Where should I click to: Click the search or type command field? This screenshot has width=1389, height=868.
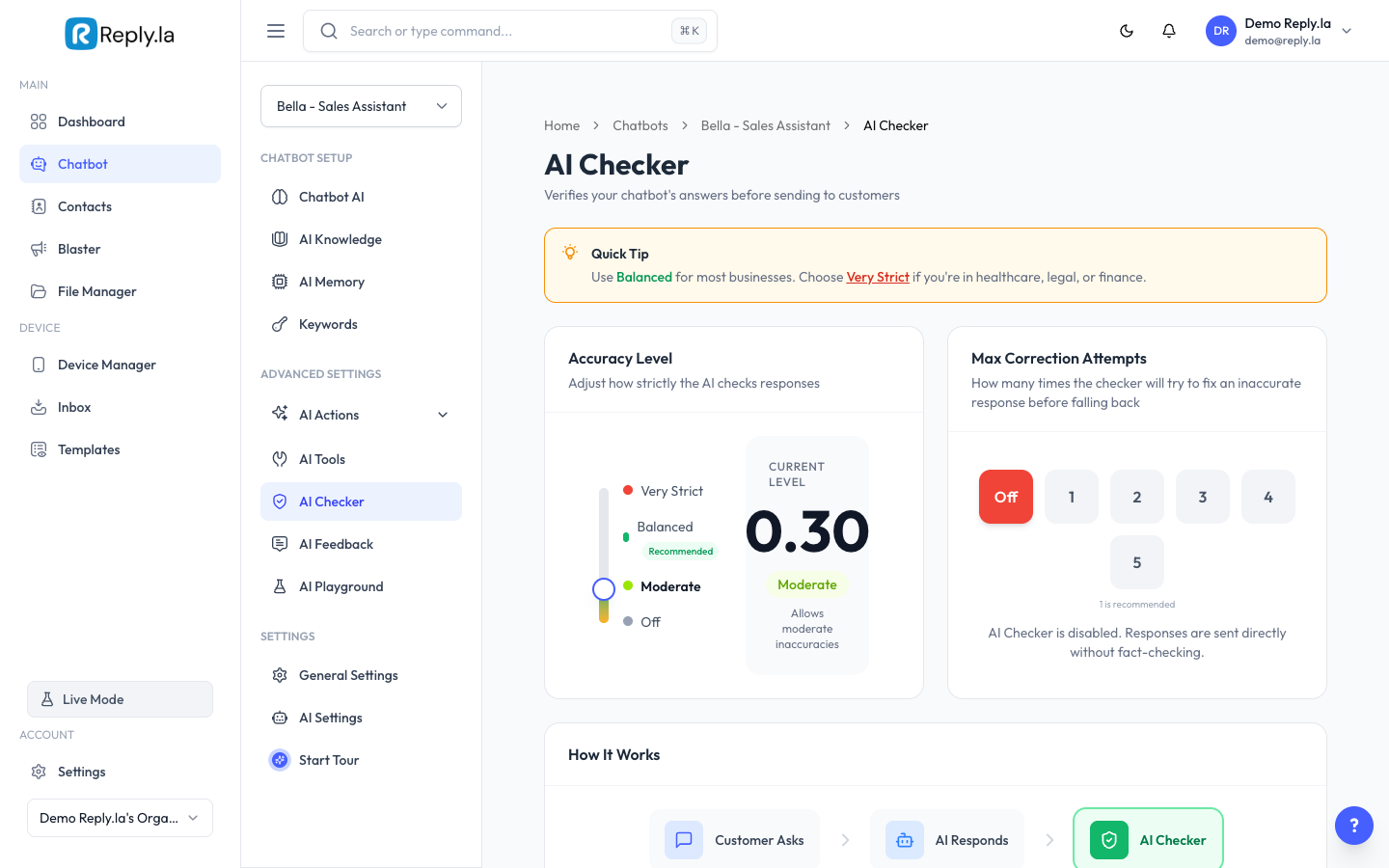[510, 31]
